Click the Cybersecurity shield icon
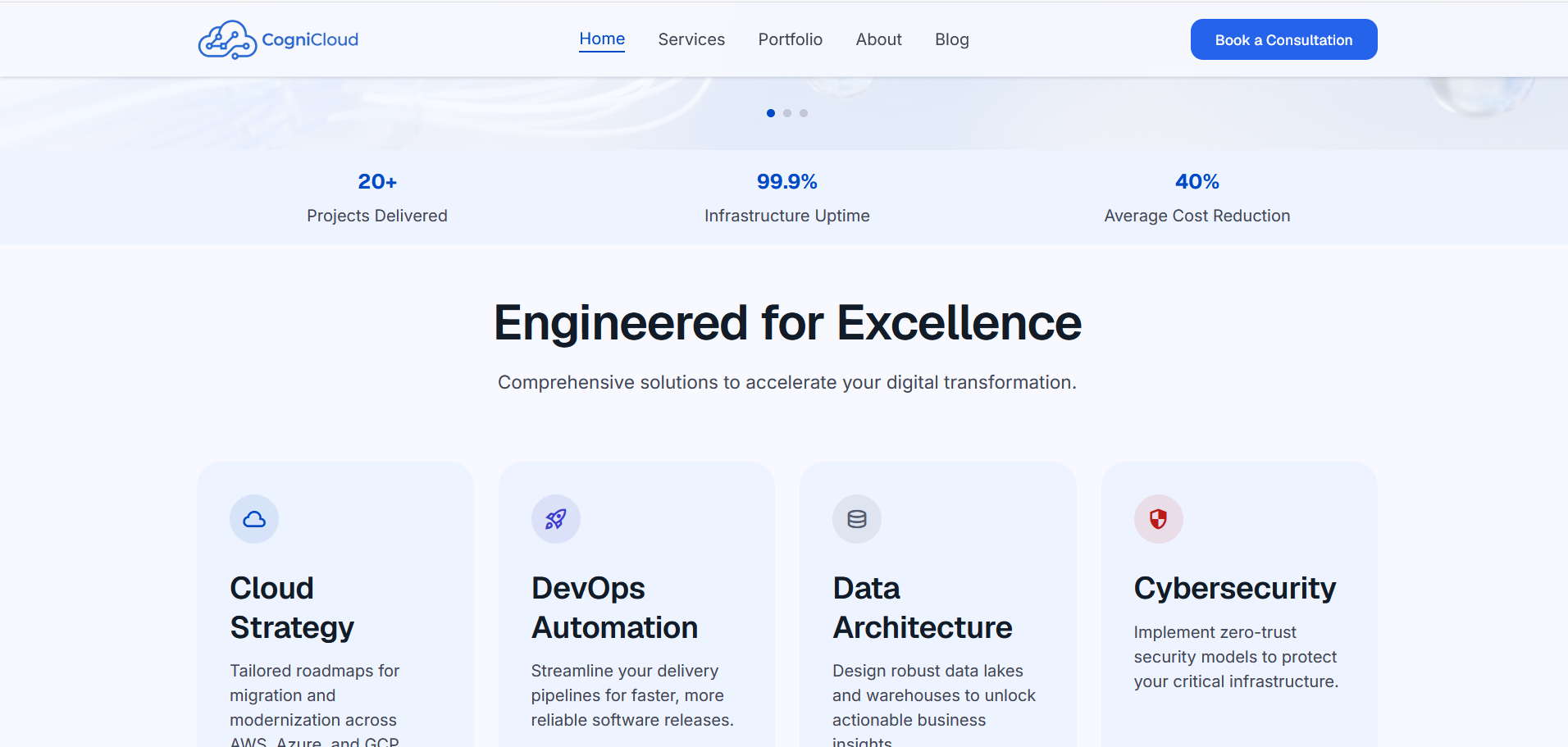Viewport: 1568px width, 747px height. coord(1159,519)
